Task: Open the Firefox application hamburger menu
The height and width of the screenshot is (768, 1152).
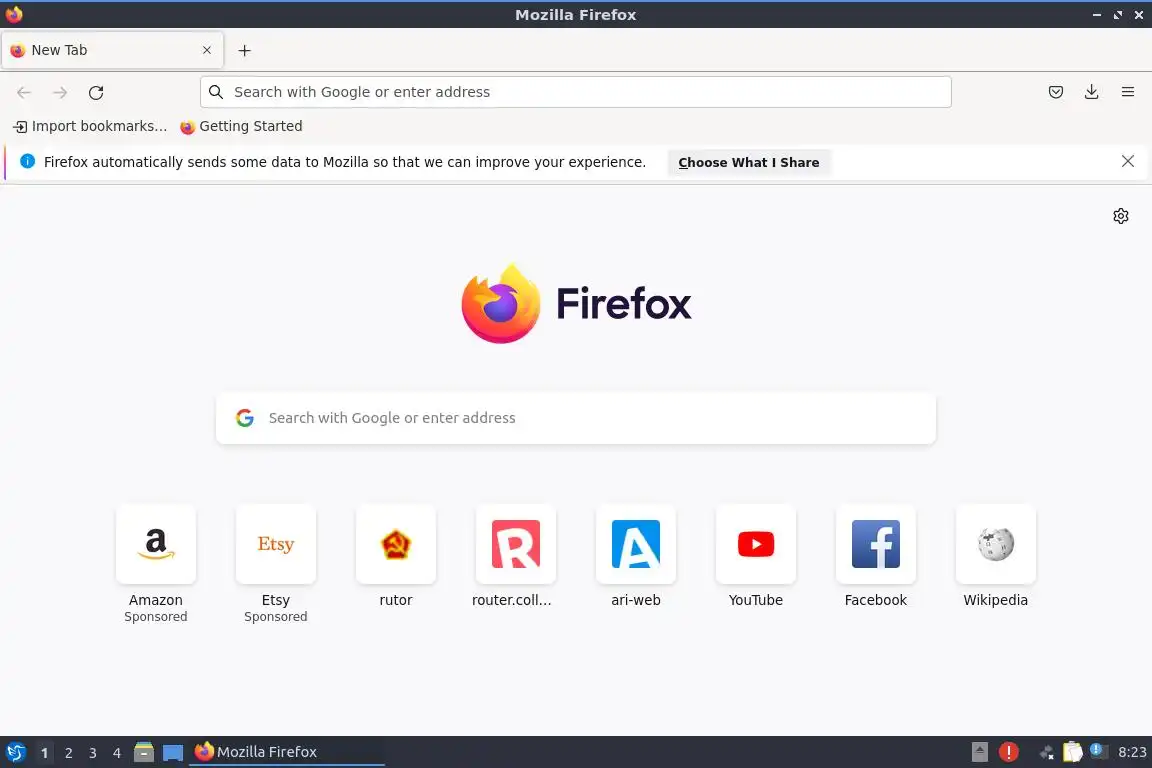Action: (1128, 92)
